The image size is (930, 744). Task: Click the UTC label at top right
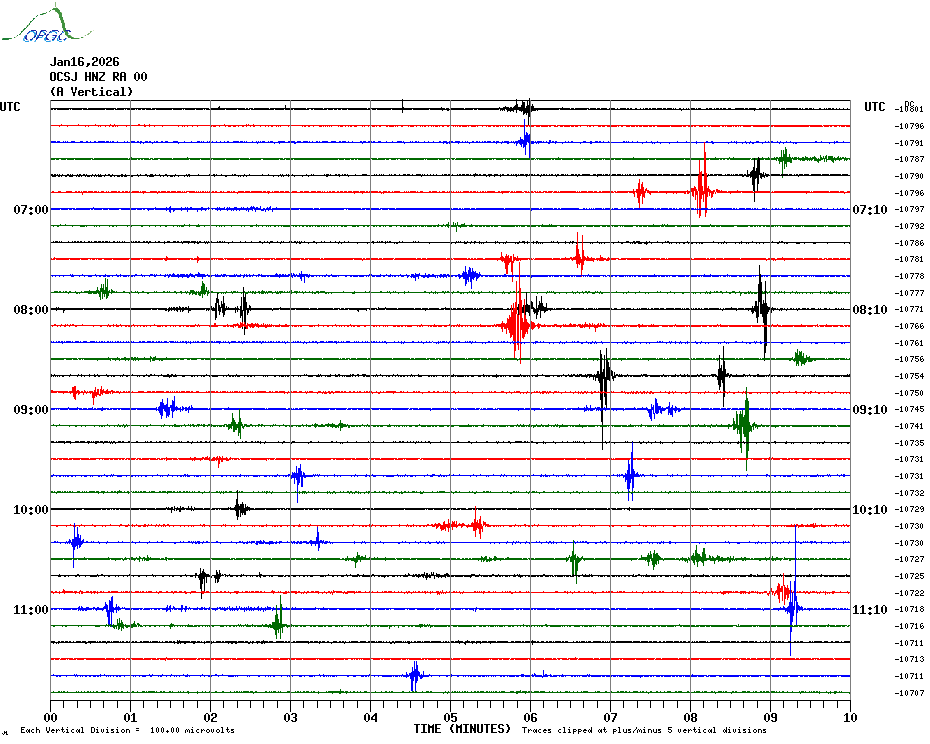coord(874,107)
